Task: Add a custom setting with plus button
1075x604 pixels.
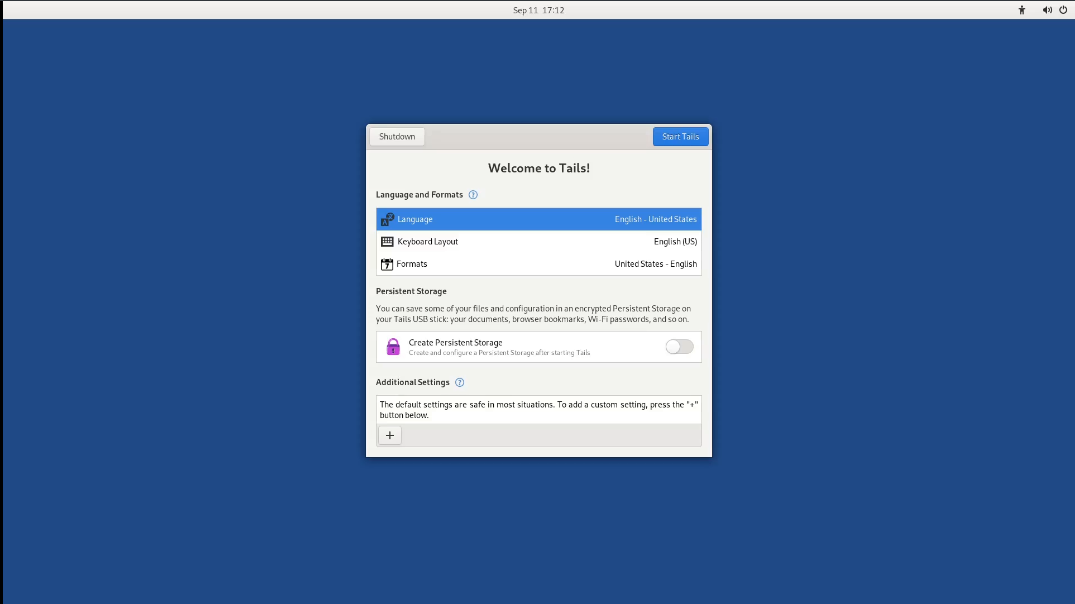Action: pos(390,435)
